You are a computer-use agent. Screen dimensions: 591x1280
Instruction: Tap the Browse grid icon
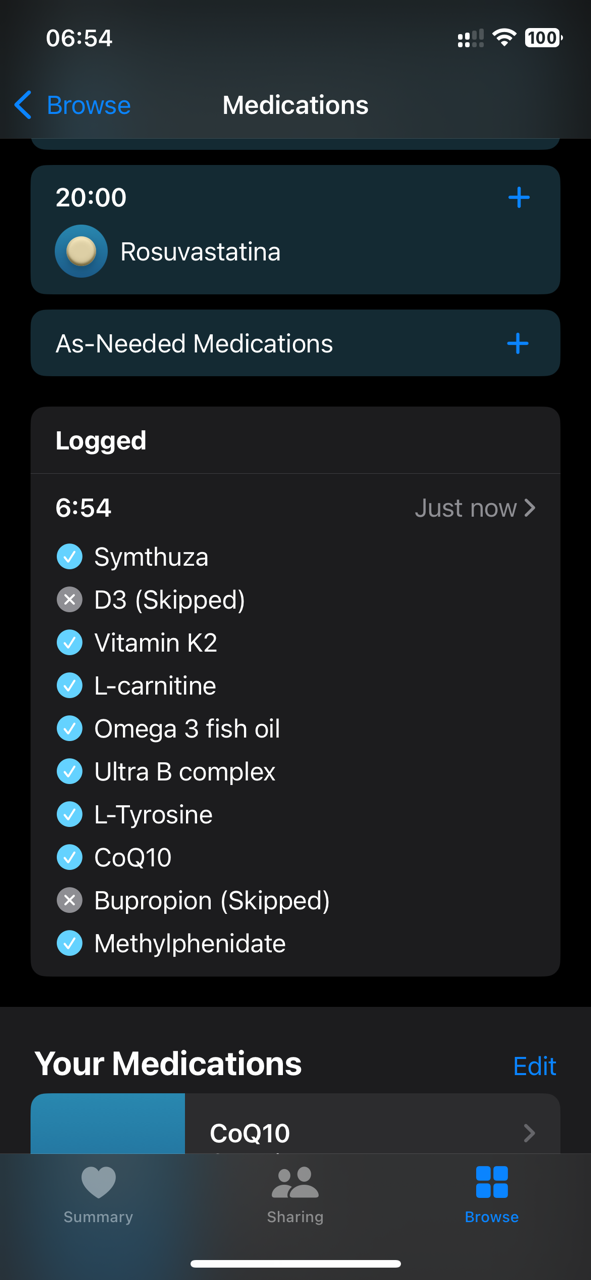[492, 1183]
